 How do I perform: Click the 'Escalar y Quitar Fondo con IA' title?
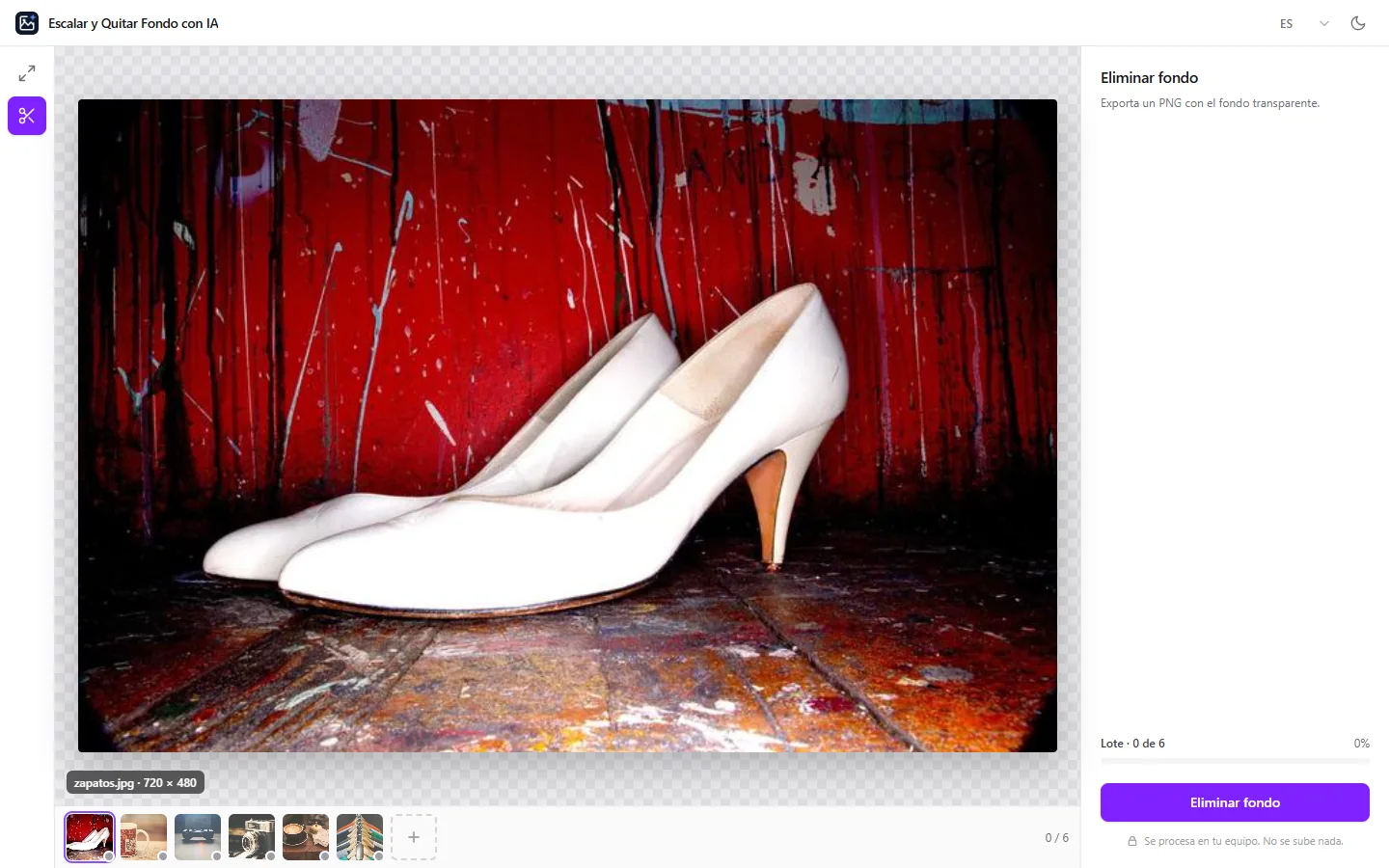pos(133,23)
